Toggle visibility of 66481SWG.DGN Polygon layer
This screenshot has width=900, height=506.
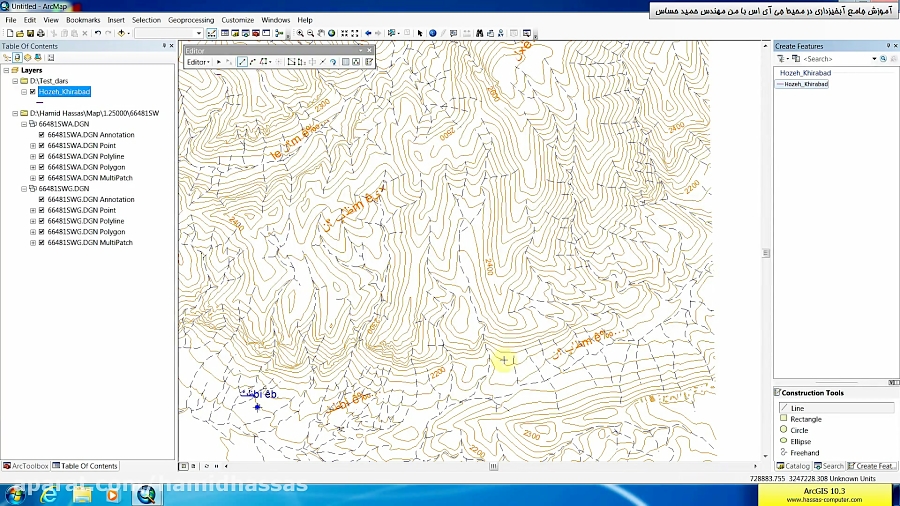coord(41,232)
